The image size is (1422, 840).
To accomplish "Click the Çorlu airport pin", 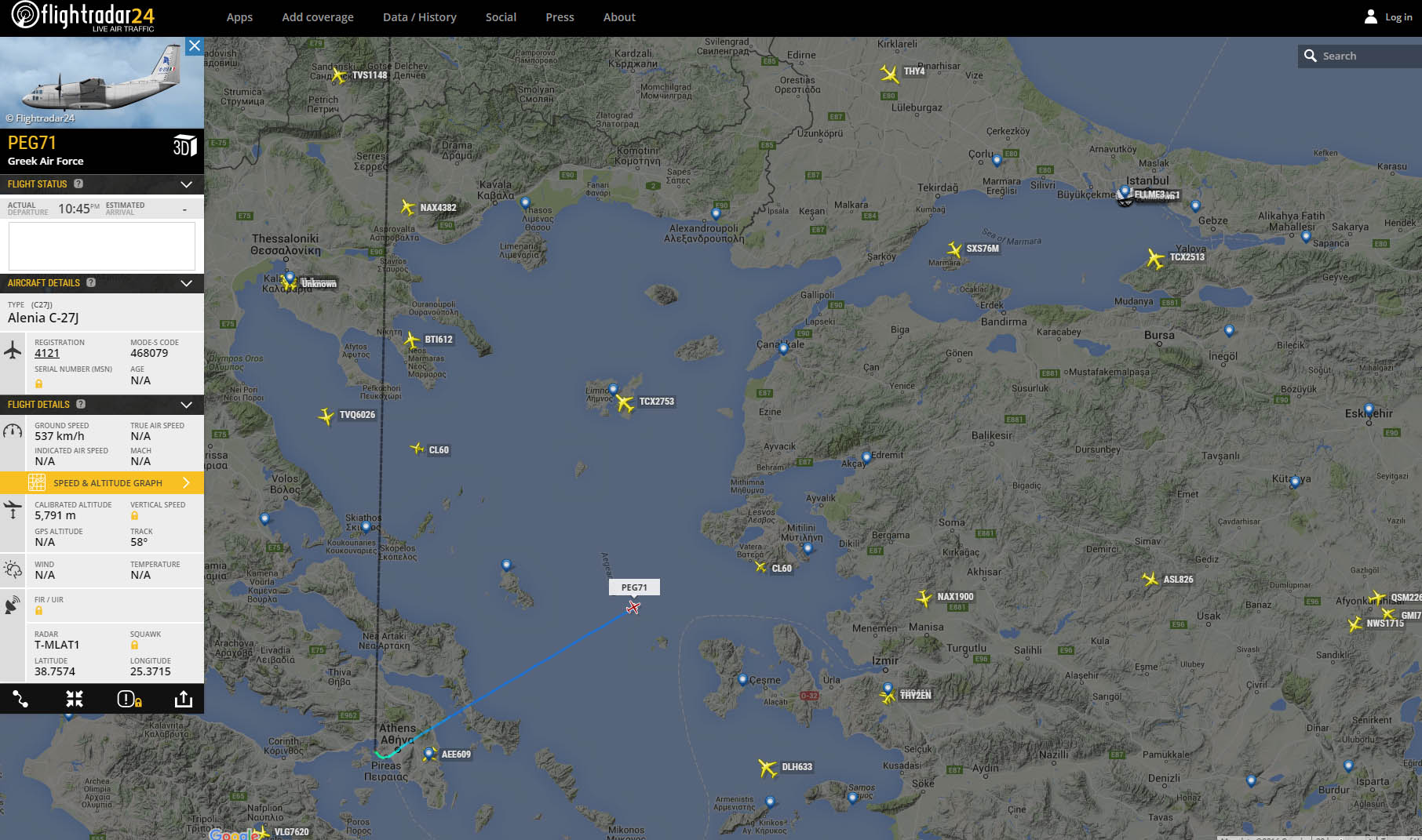I will point(997,161).
